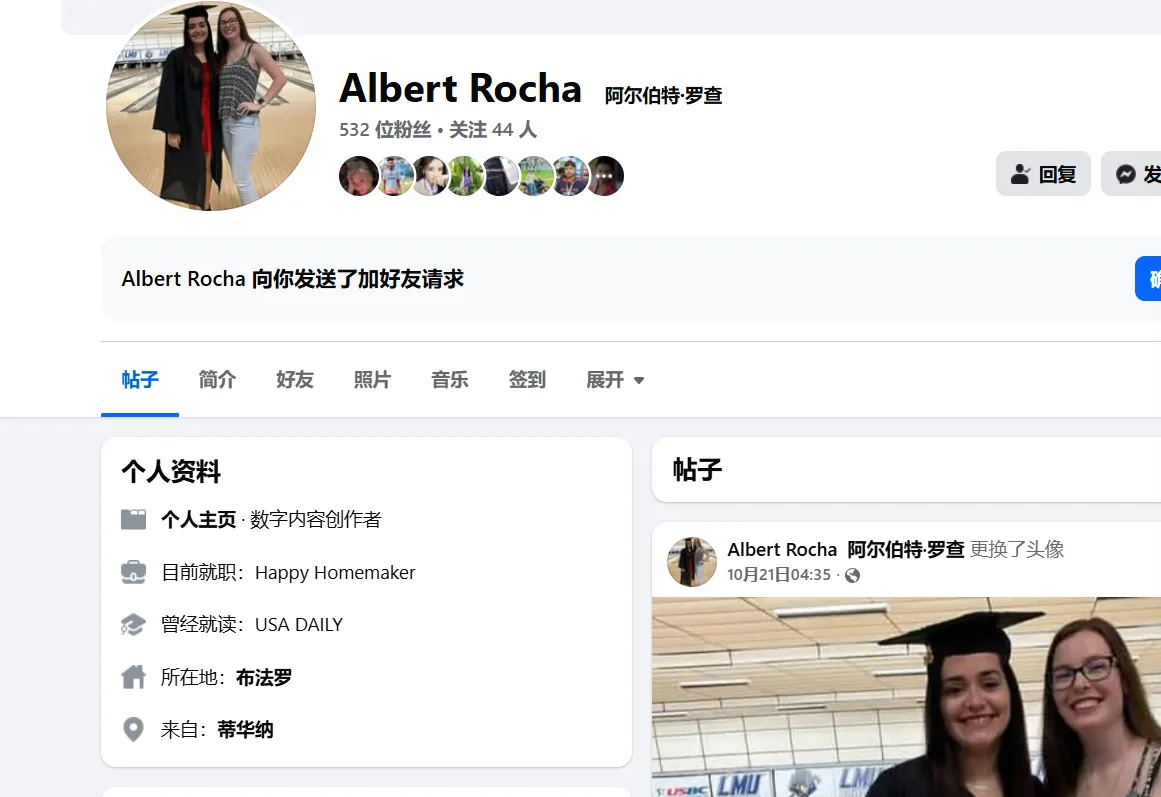Click the 个人资料 heading
Image resolution: width=1161 pixels, height=797 pixels.
pyautogui.click(x=171, y=471)
